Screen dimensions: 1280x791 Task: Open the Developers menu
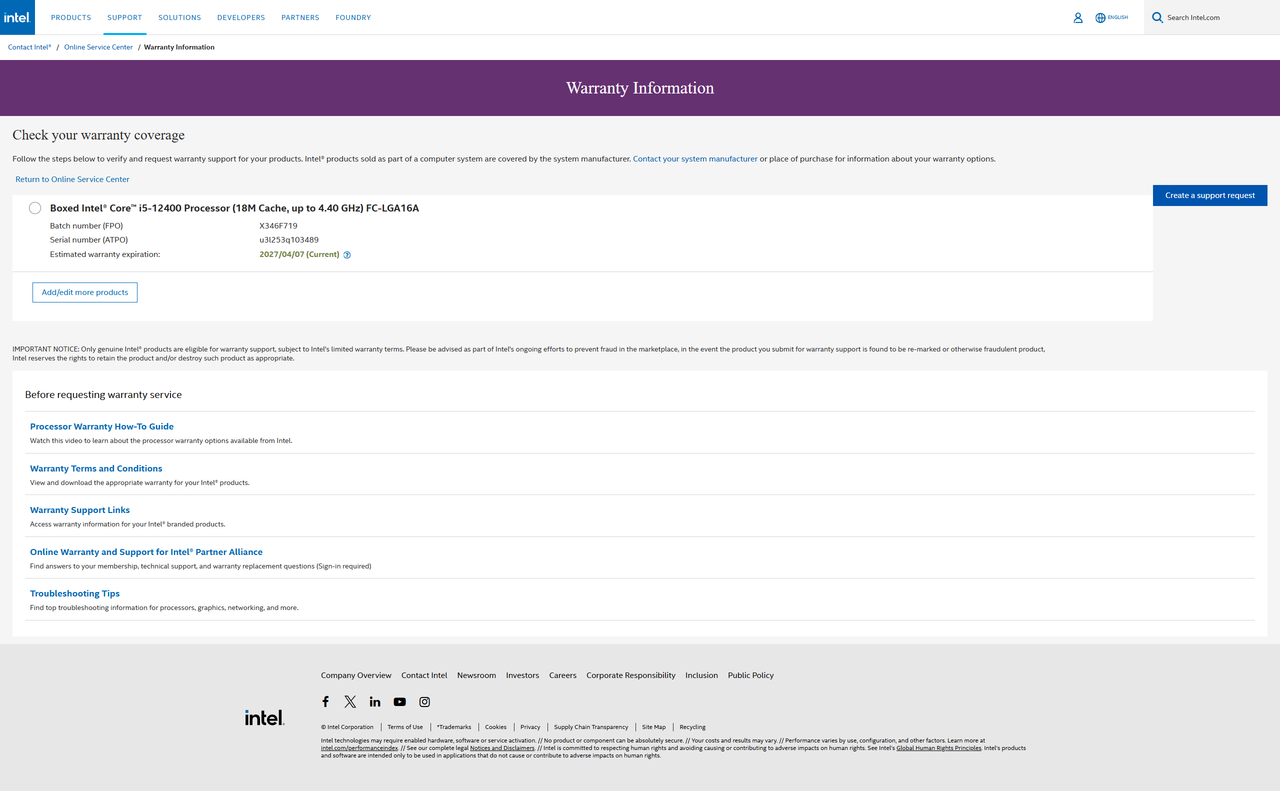coord(241,18)
